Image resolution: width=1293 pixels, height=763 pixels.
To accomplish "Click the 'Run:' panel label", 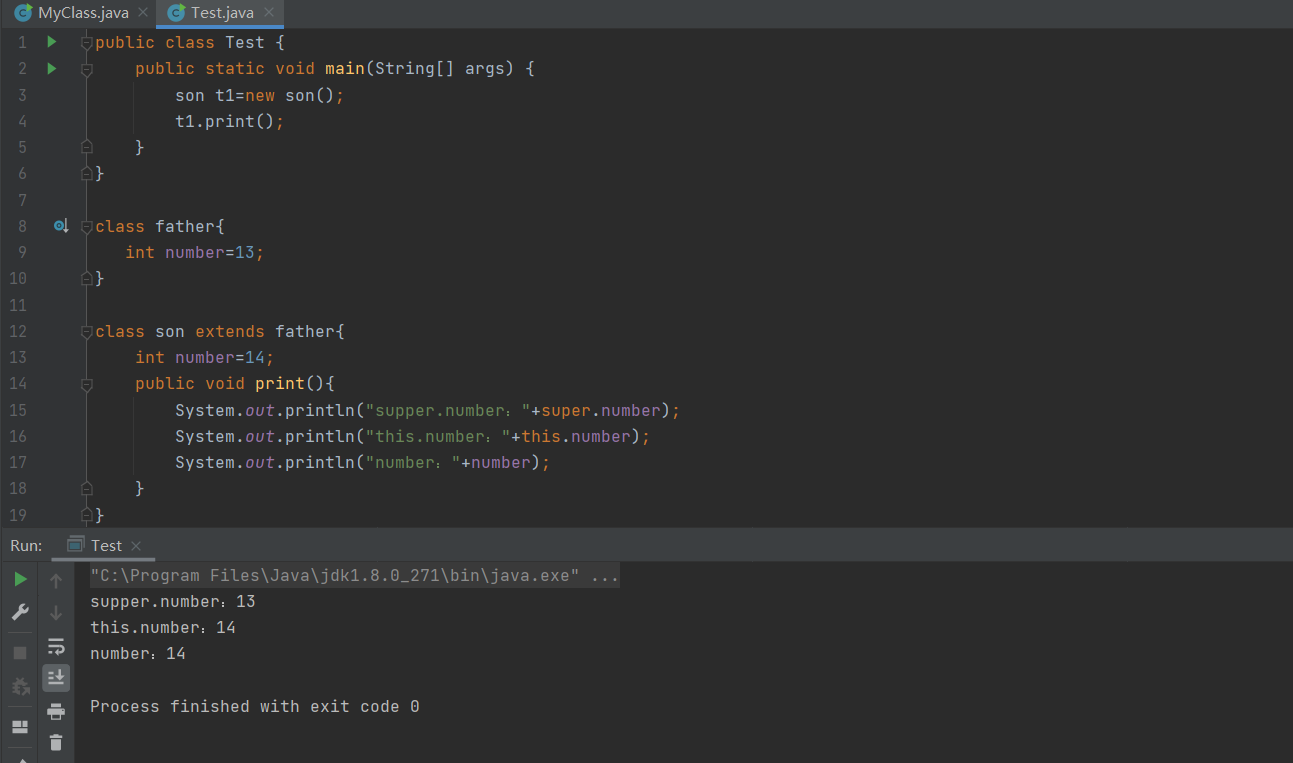I will (x=26, y=545).
